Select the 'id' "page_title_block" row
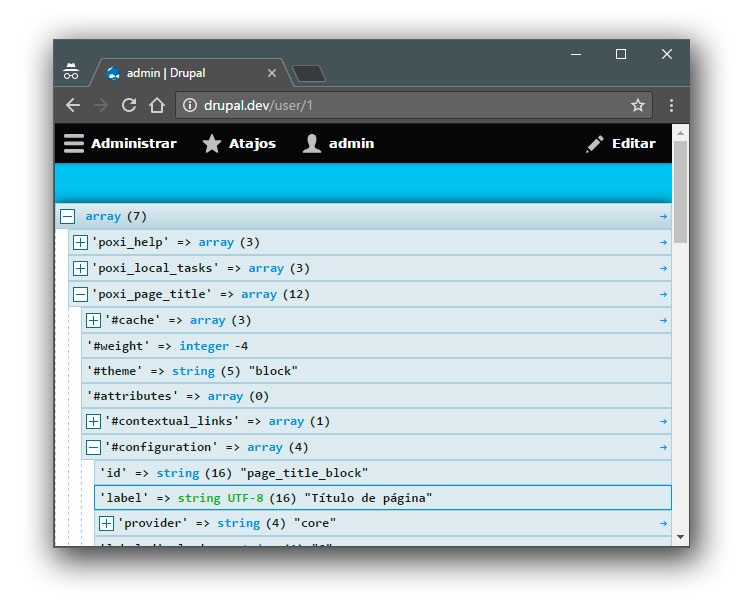This screenshot has width=740, height=600. (x=383, y=473)
